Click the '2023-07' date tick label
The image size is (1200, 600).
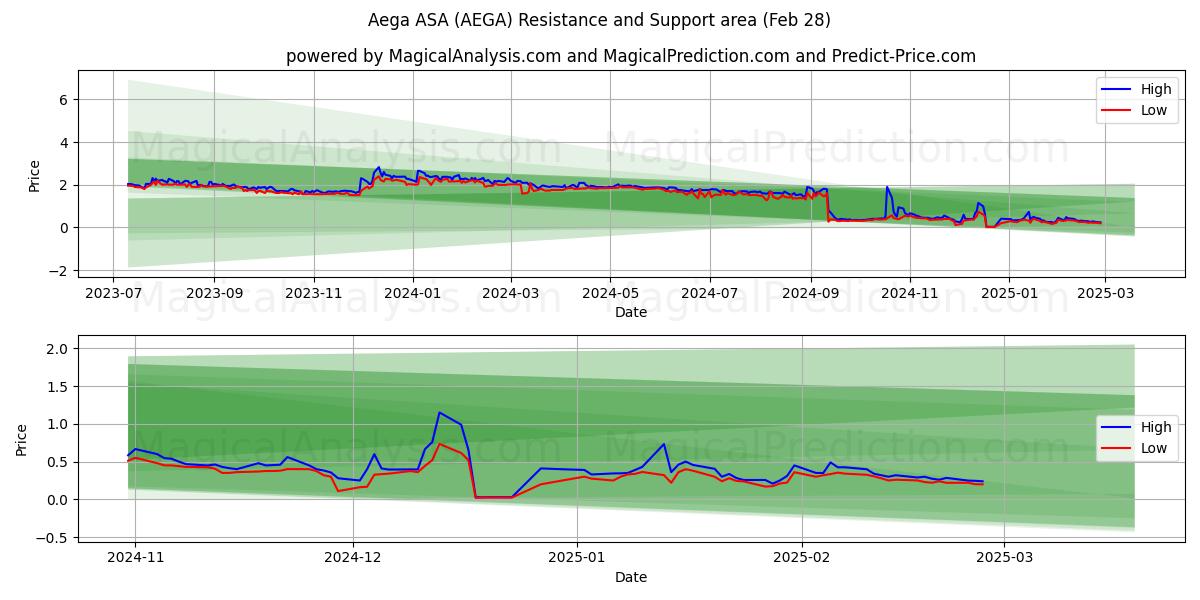point(113,294)
